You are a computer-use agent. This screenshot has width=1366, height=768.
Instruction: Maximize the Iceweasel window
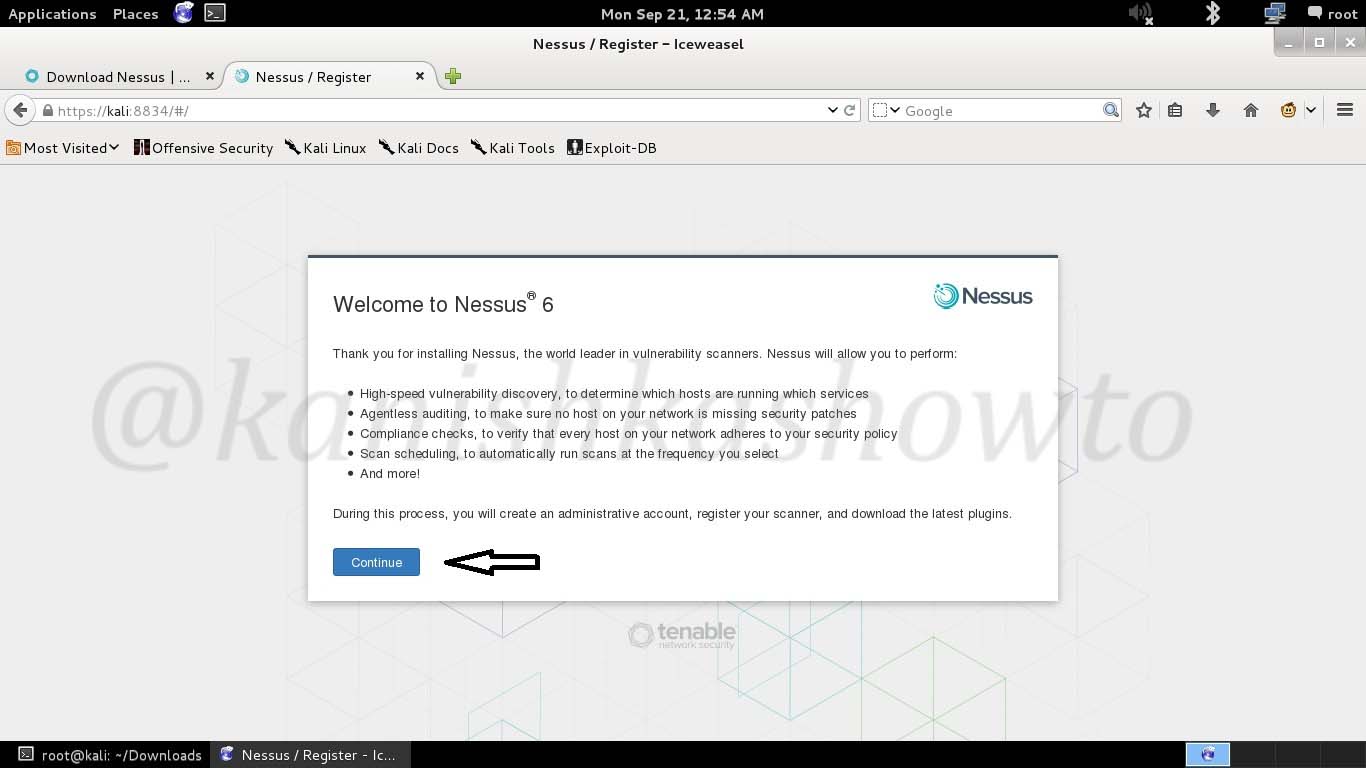point(1320,43)
